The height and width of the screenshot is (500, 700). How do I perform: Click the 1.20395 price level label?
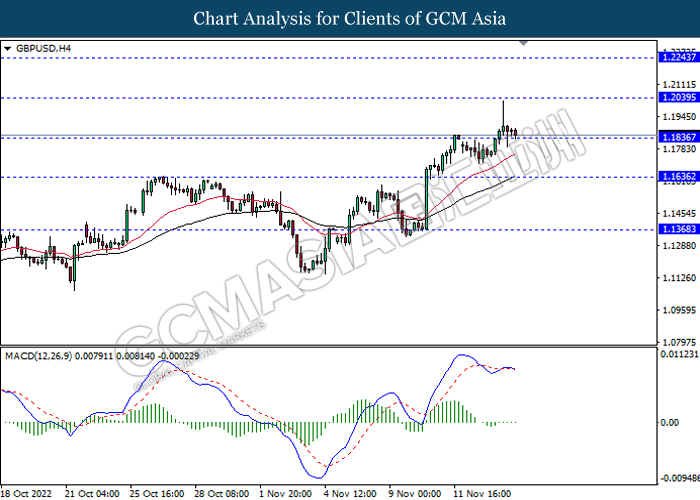pyautogui.click(x=679, y=97)
